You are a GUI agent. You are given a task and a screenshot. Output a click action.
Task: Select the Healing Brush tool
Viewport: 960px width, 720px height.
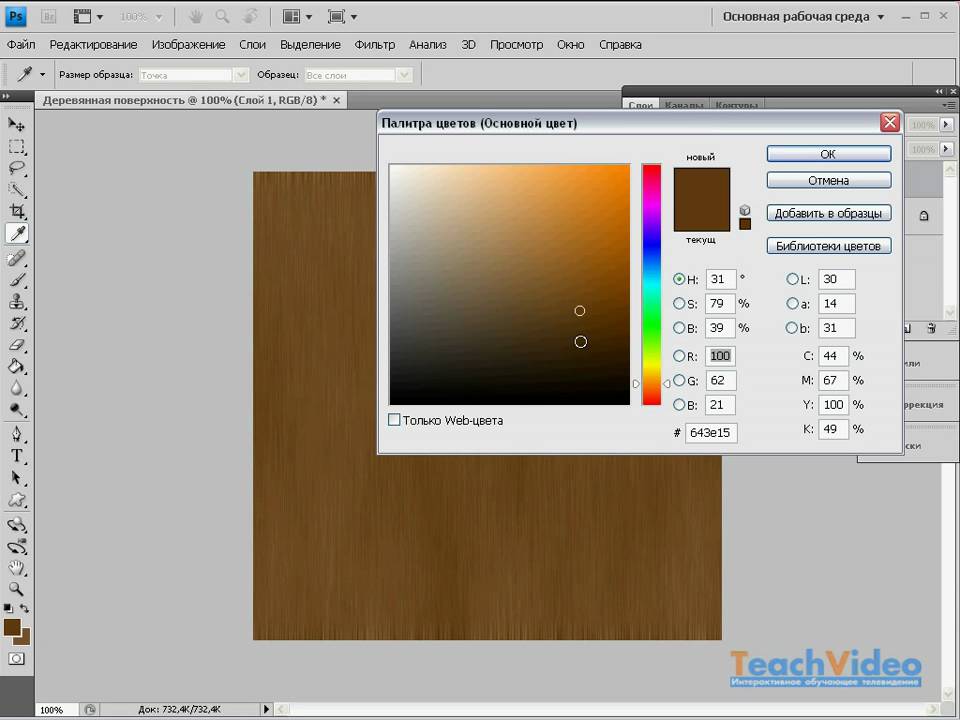tap(17, 258)
